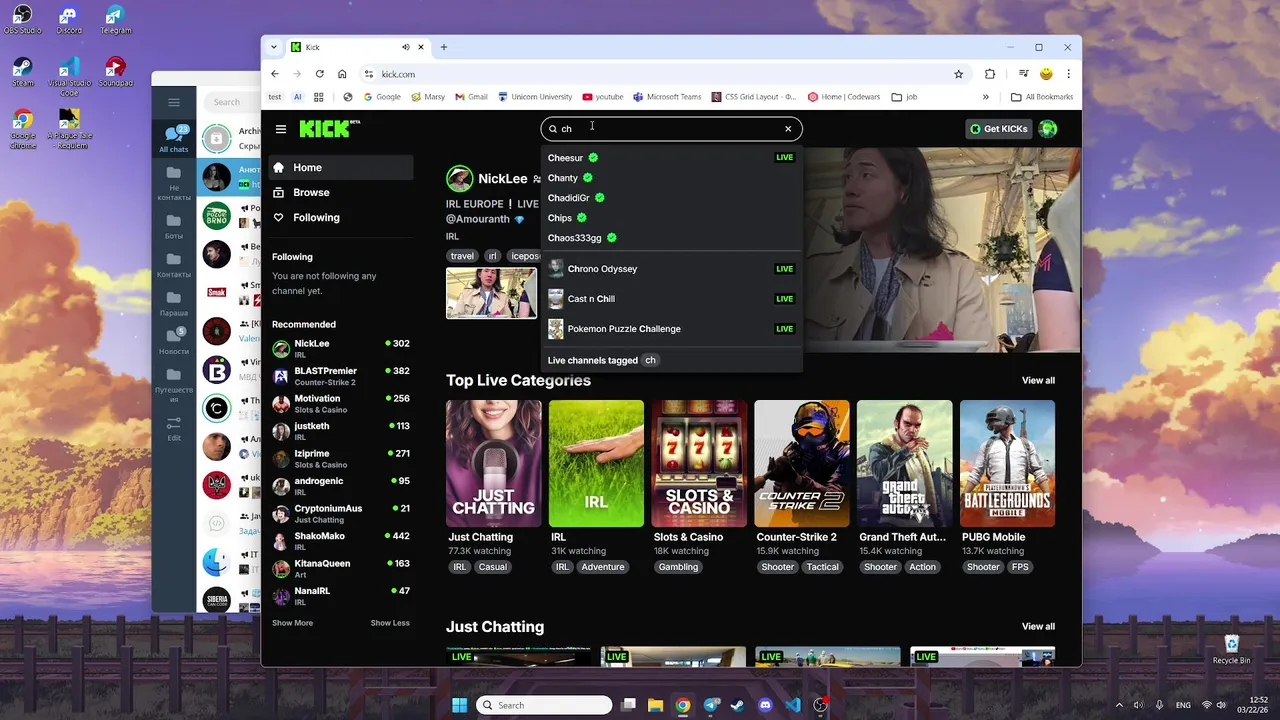Expand recommended list with Show More
This screenshot has height=720, width=1280.
[x=292, y=623]
